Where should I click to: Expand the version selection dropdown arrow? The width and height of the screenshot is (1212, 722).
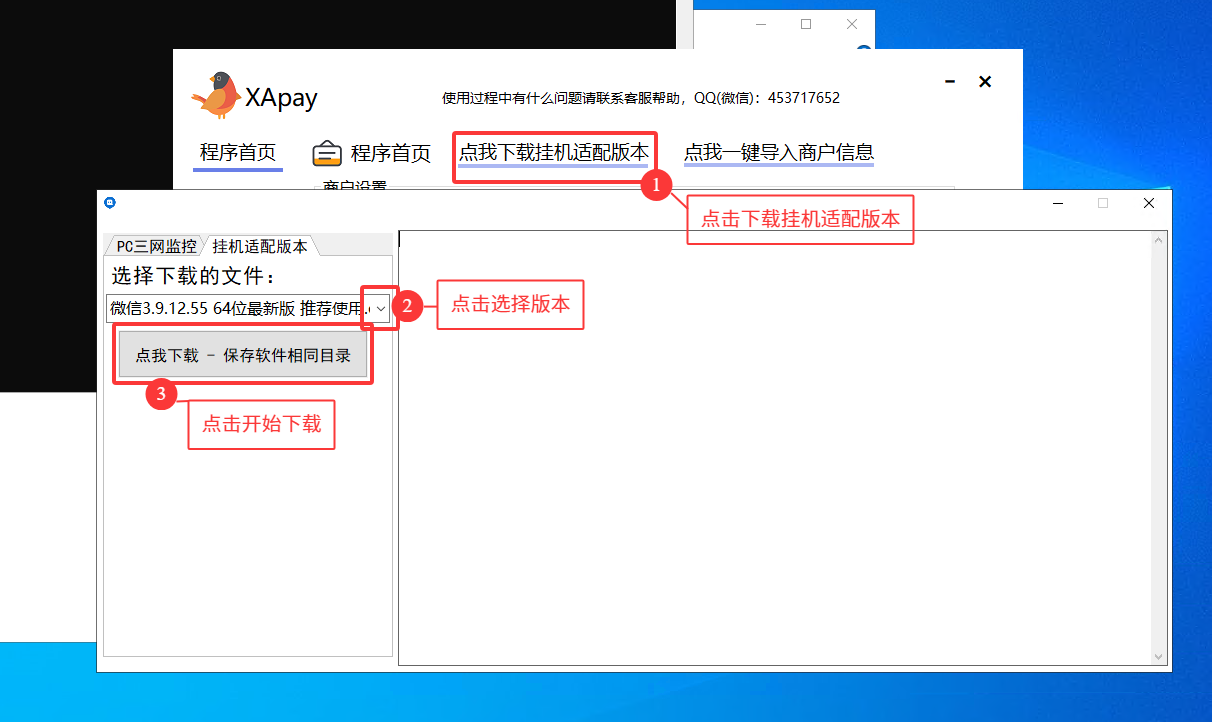point(381,309)
